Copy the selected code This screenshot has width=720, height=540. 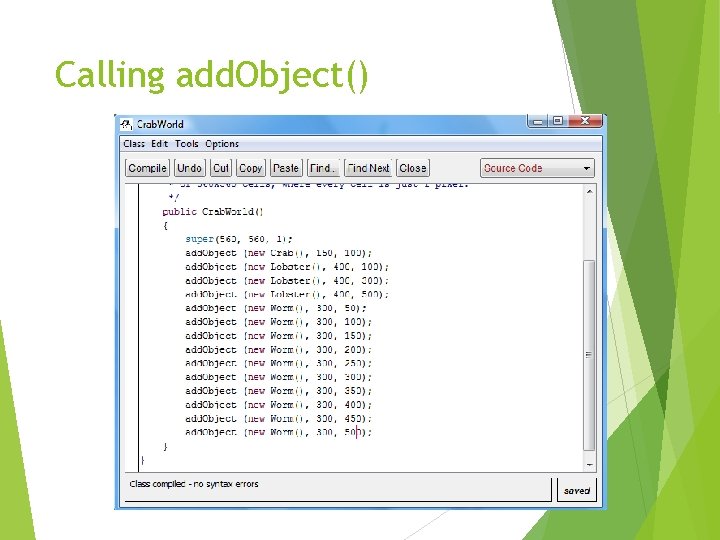[x=250, y=168]
